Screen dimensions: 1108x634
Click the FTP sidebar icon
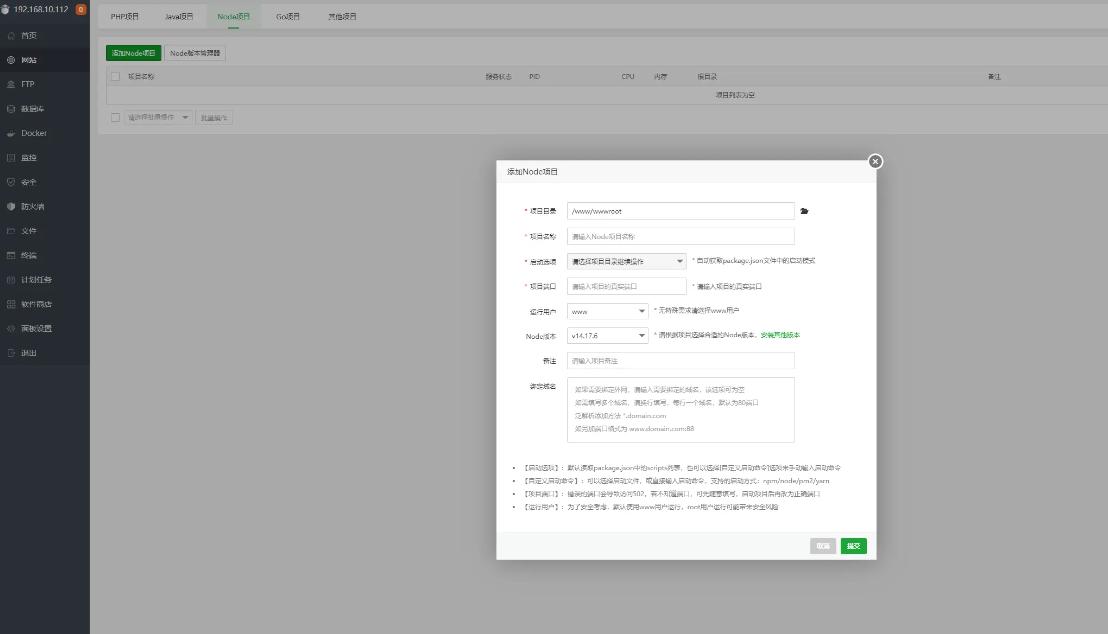pyautogui.click(x=11, y=84)
